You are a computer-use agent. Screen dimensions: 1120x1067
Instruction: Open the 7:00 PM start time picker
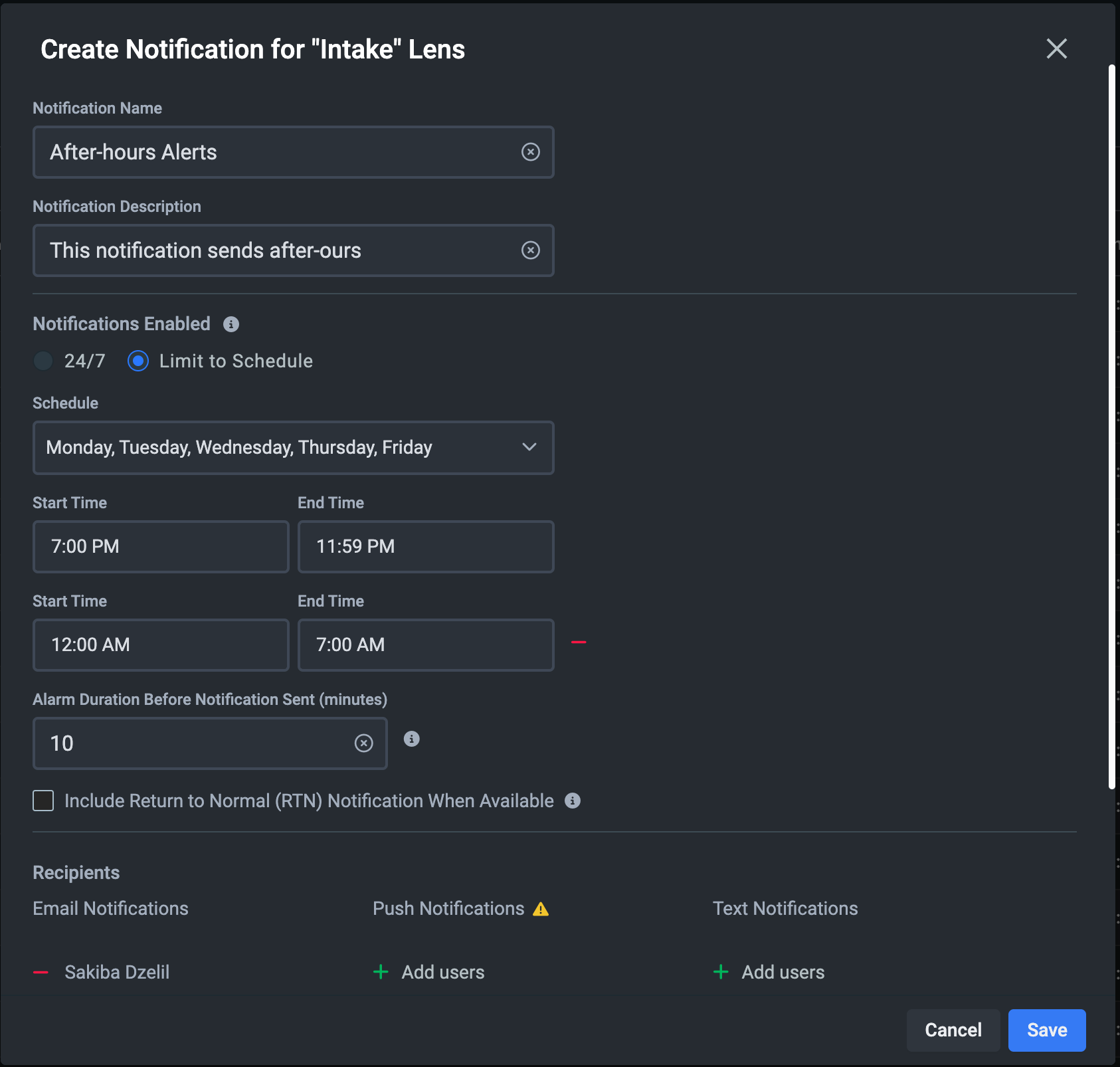tap(161, 547)
